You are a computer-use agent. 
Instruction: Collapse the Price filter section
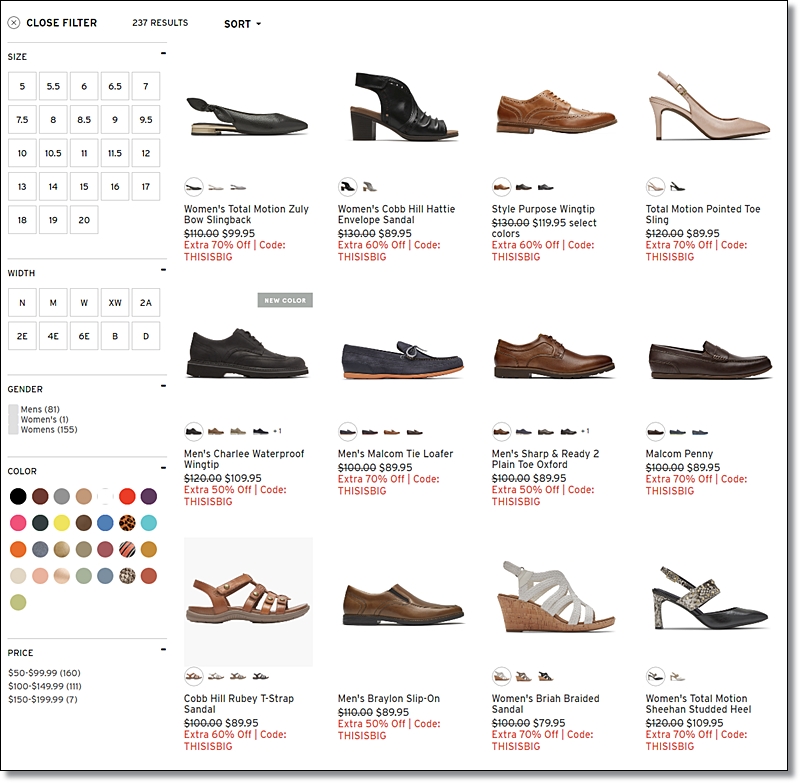[x=163, y=649]
